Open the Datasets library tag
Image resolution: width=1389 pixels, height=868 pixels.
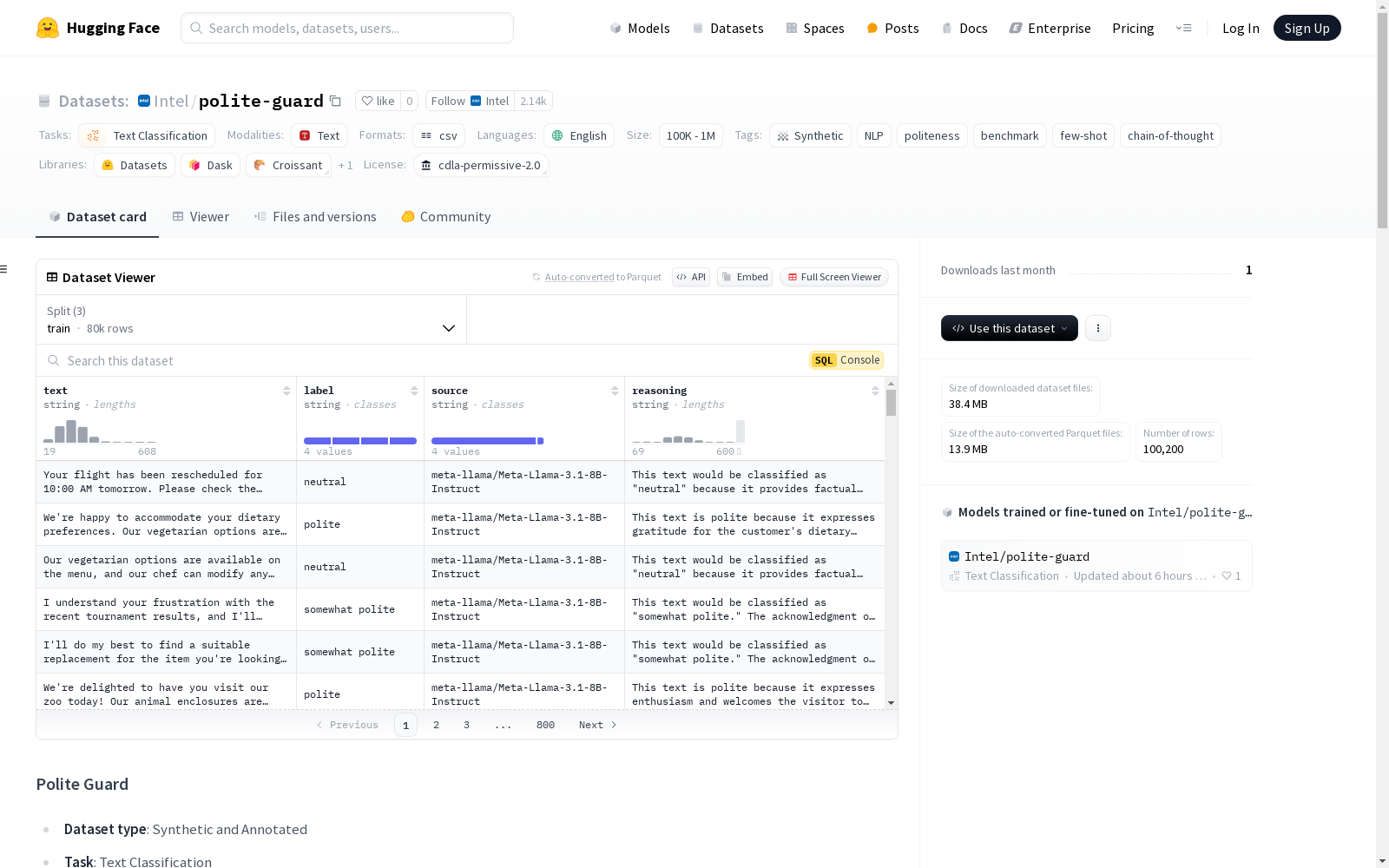click(x=135, y=165)
